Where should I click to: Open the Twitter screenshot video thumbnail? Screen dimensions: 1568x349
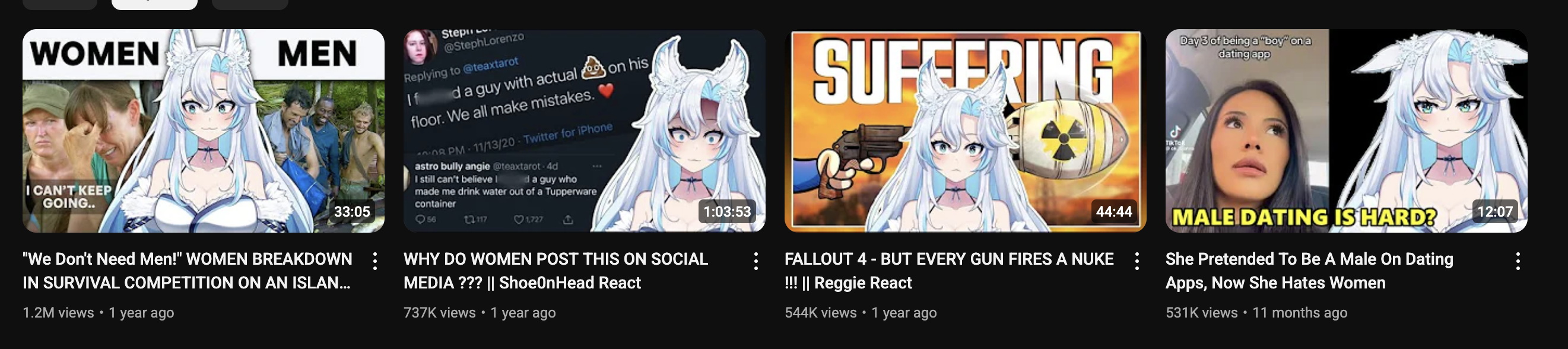coord(585,131)
